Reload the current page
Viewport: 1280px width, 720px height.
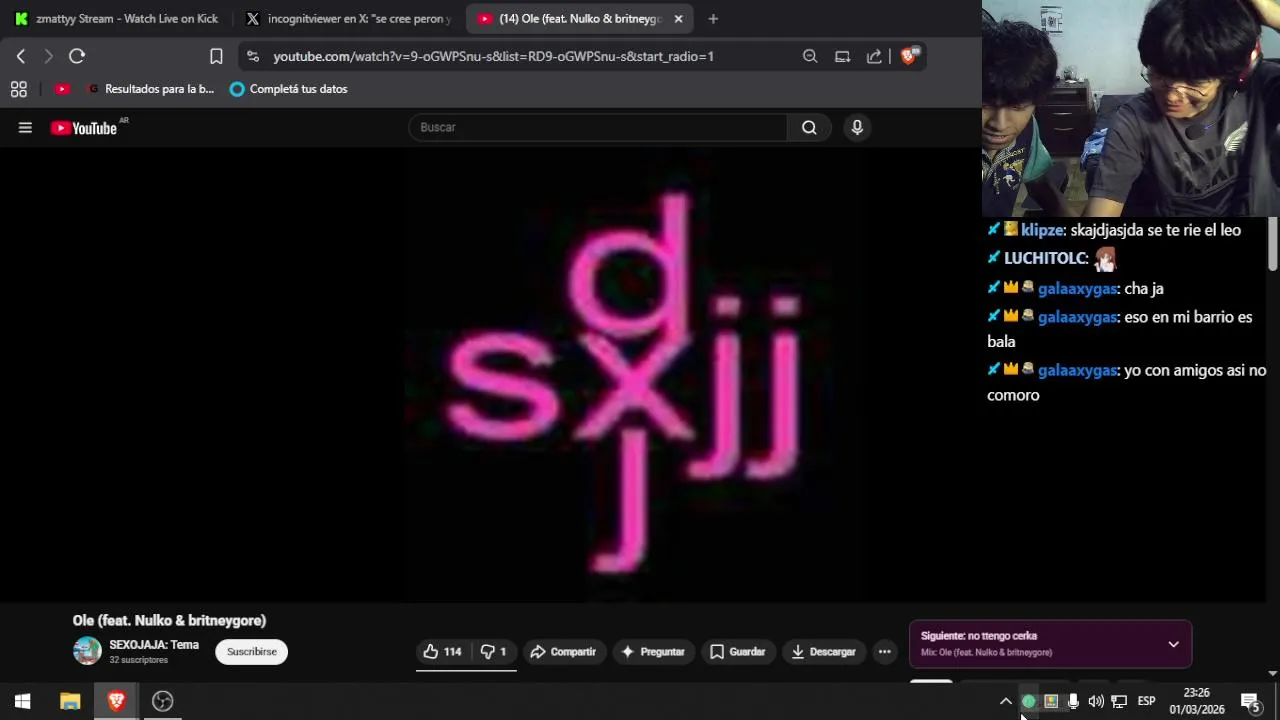point(77,56)
